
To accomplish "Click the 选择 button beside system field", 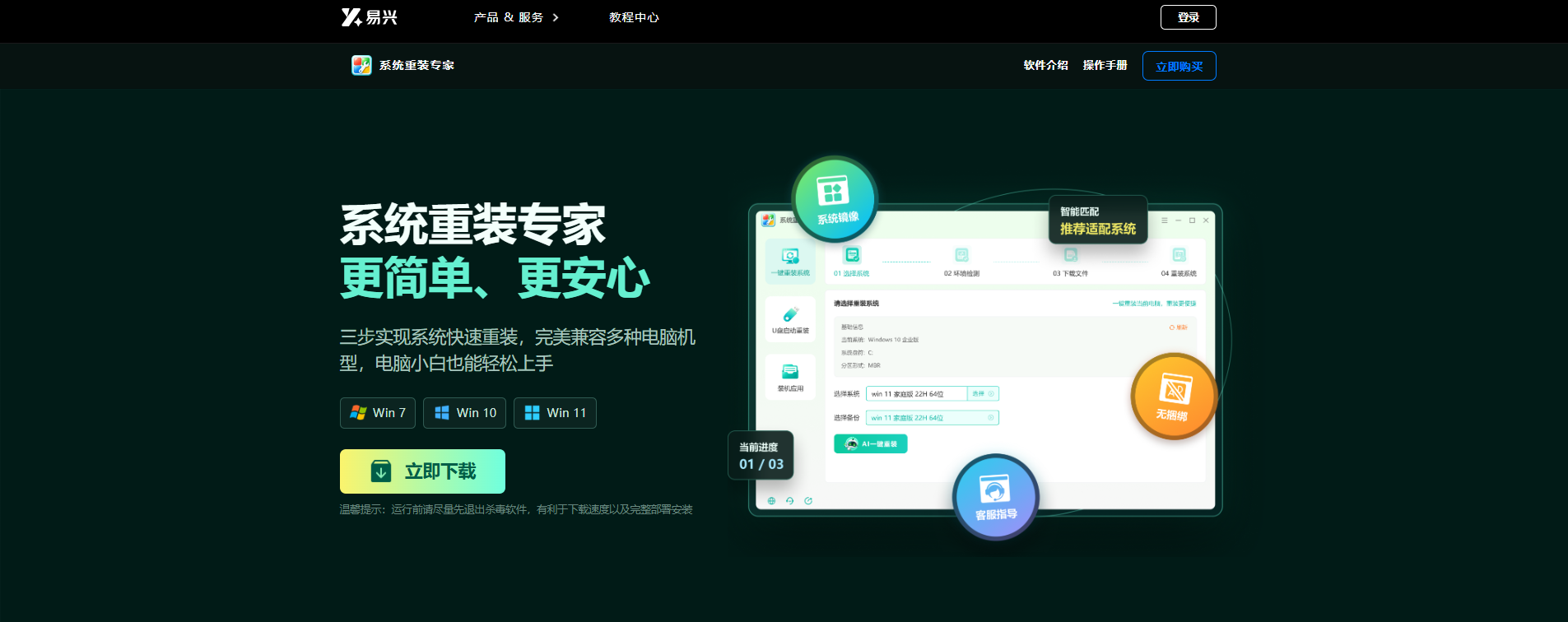I will click(983, 394).
